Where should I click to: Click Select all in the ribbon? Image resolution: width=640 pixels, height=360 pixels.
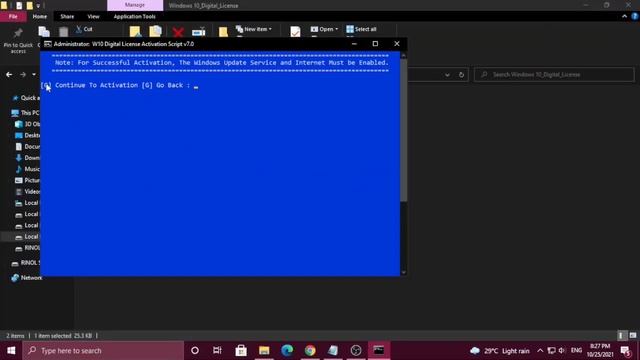click(361, 29)
